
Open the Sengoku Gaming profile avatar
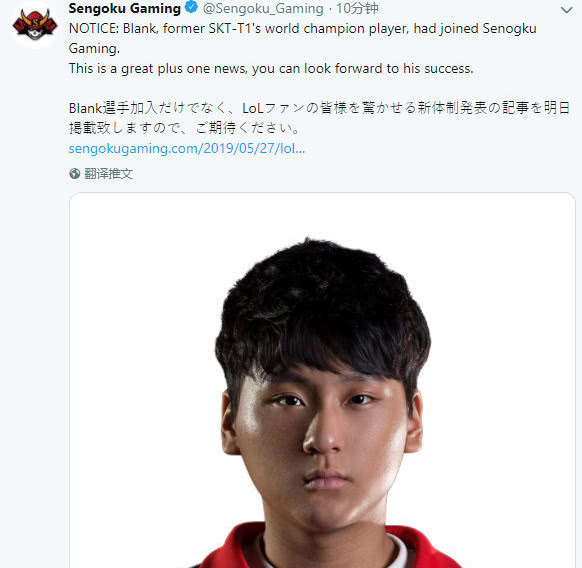tap(35, 25)
